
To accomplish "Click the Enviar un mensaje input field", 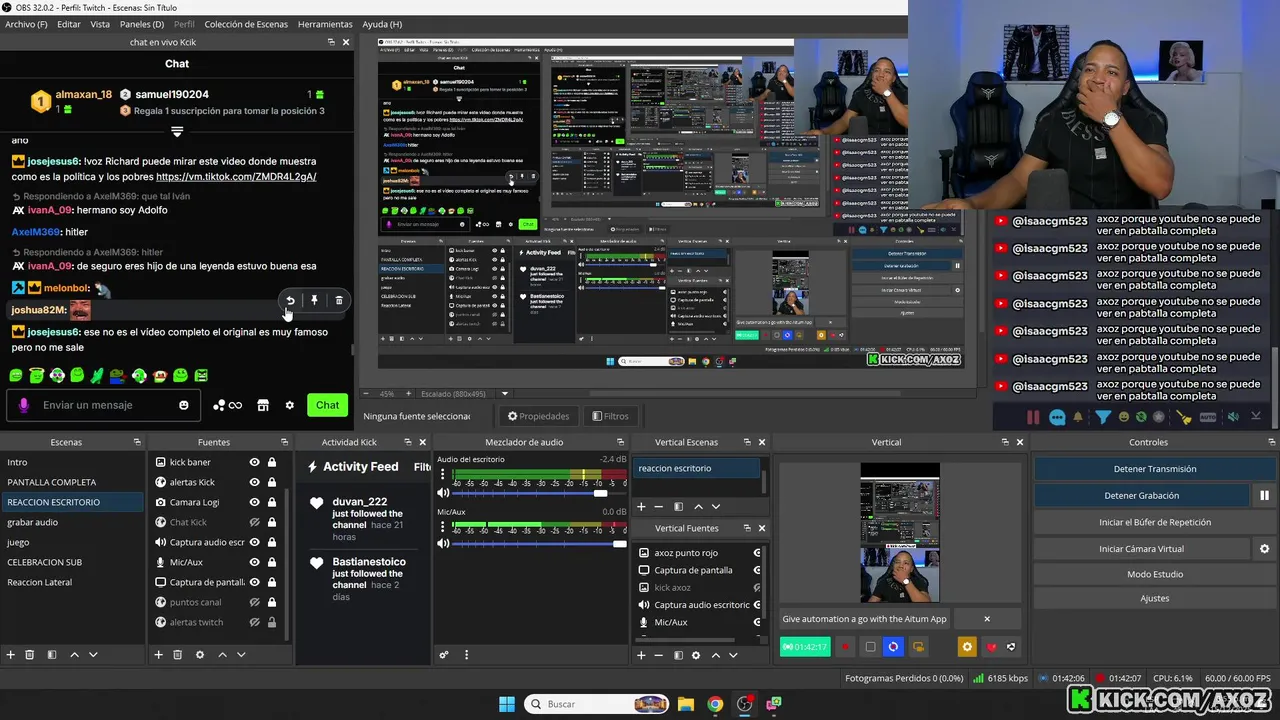I will [x=101, y=405].
